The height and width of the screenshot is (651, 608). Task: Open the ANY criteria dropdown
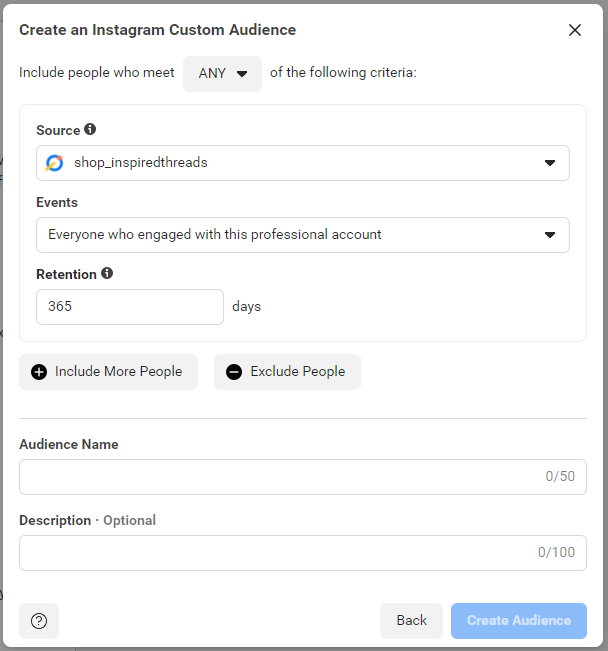pos(222,73)
